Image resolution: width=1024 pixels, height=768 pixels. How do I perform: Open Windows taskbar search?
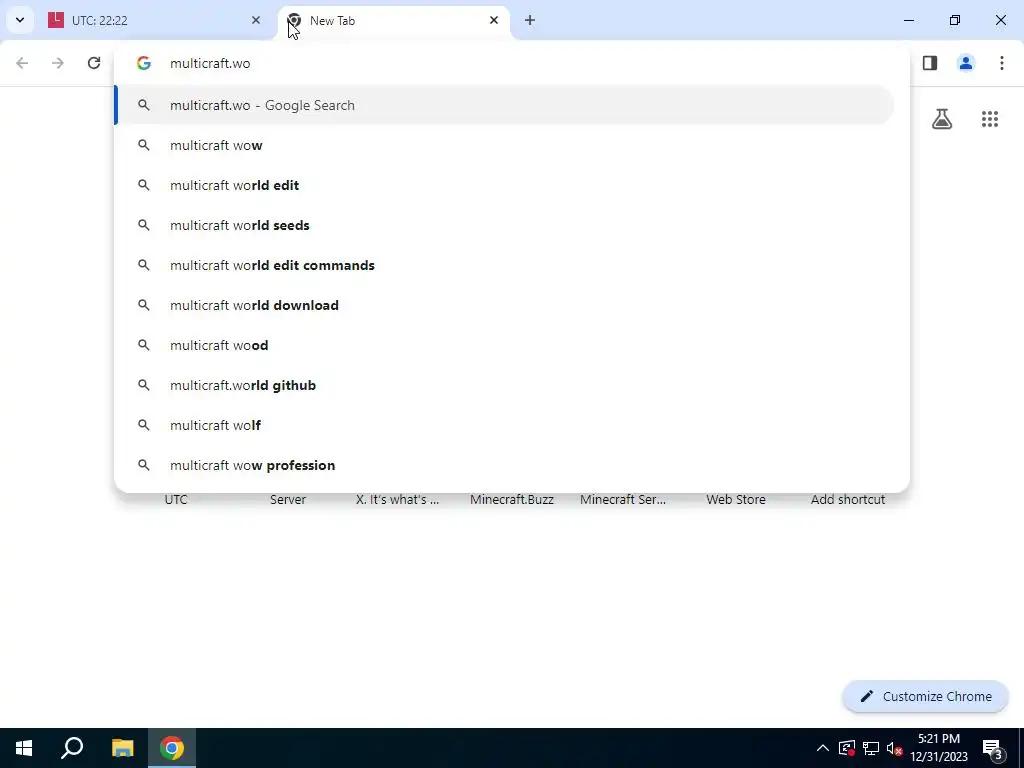pos(72,748)
